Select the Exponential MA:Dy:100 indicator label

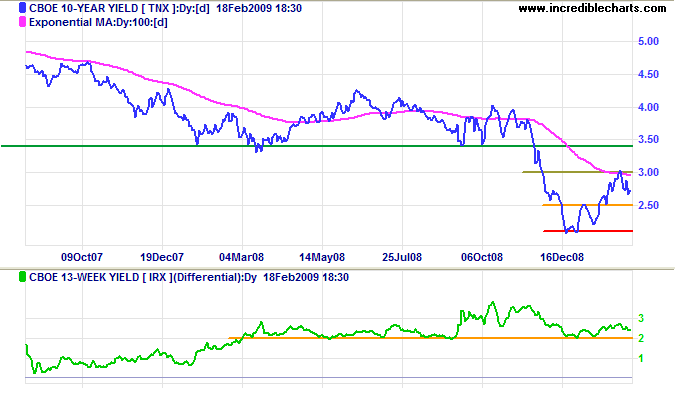[99, 22]
